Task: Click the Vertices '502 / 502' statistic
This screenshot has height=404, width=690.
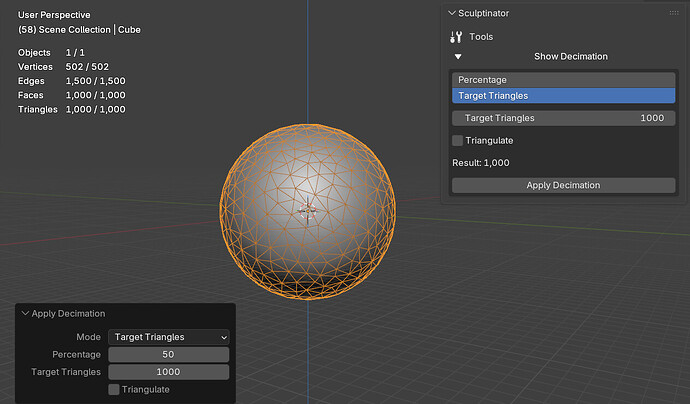Action: pyautogui.click(x=87, y=67)
